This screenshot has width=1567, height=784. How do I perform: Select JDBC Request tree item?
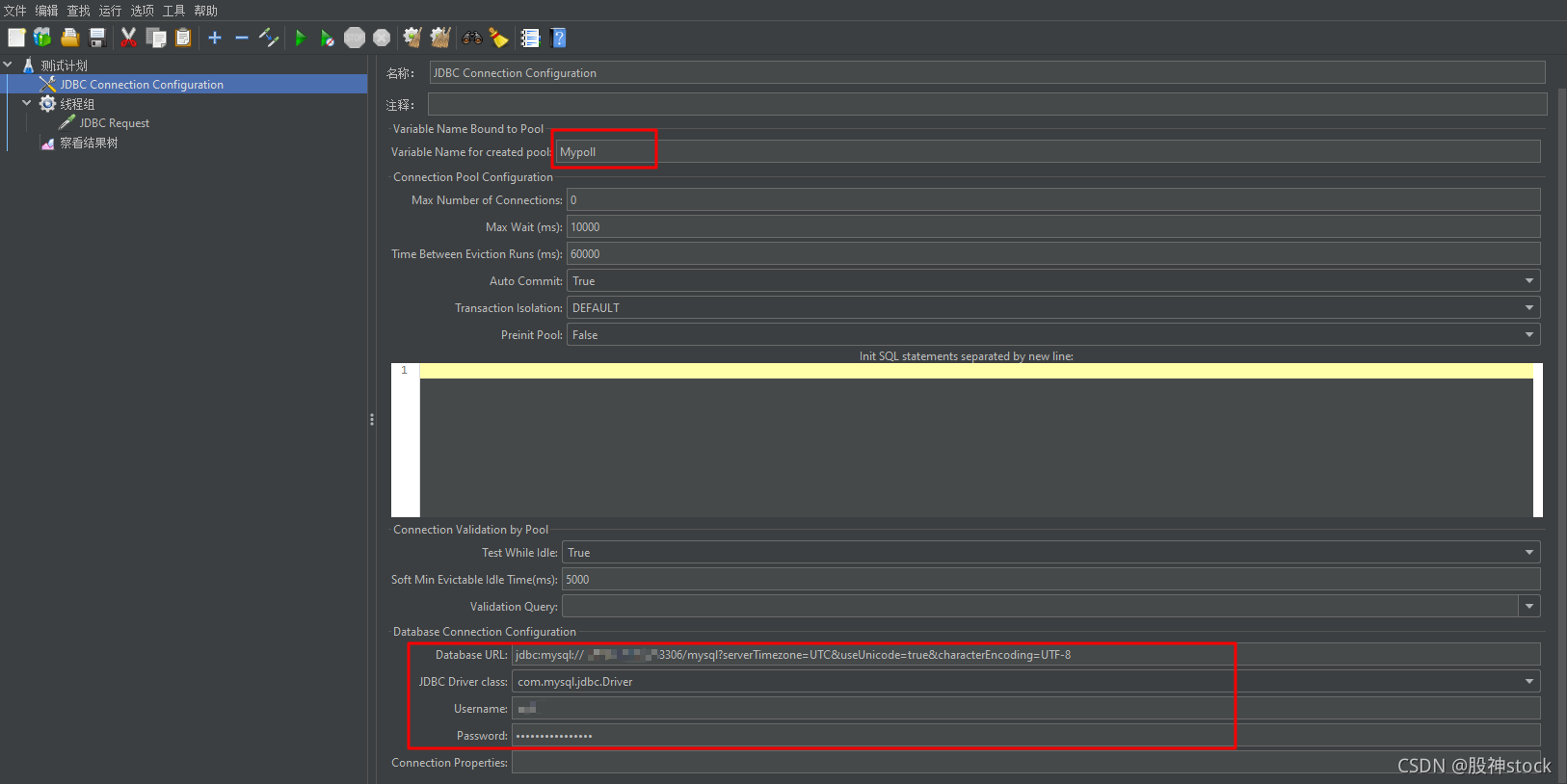coord(114,123)
